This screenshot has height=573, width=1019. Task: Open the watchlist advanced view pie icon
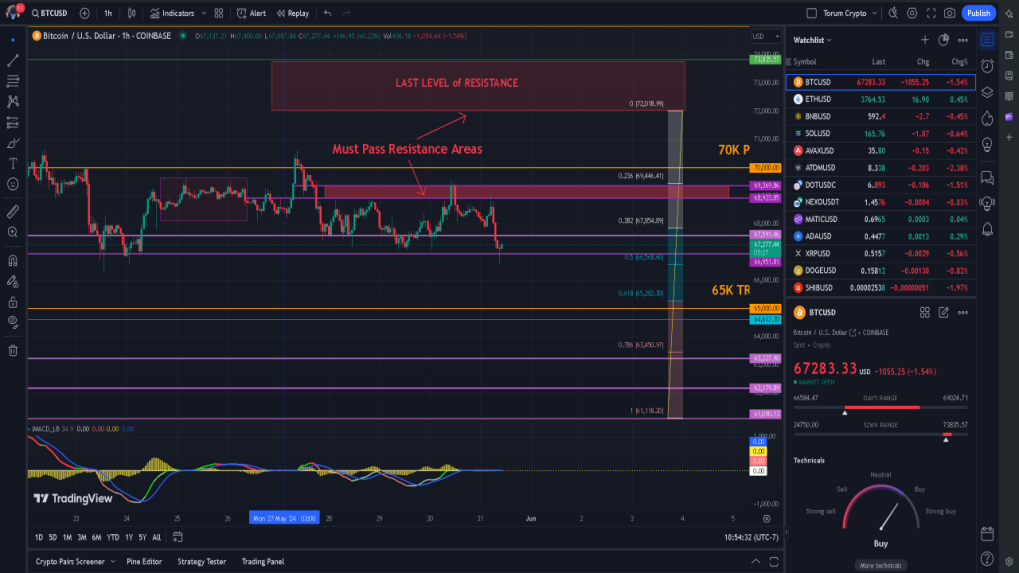click(x=944, y=40)
